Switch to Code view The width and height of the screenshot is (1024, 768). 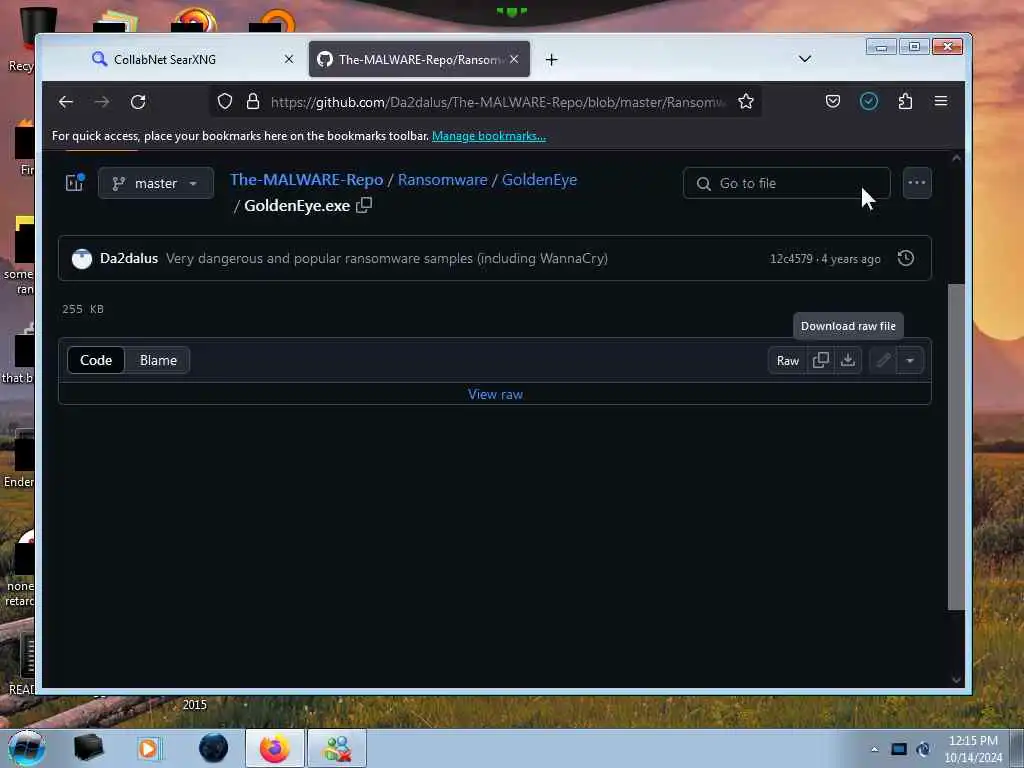pyautogui.click(x=96, y=360)
